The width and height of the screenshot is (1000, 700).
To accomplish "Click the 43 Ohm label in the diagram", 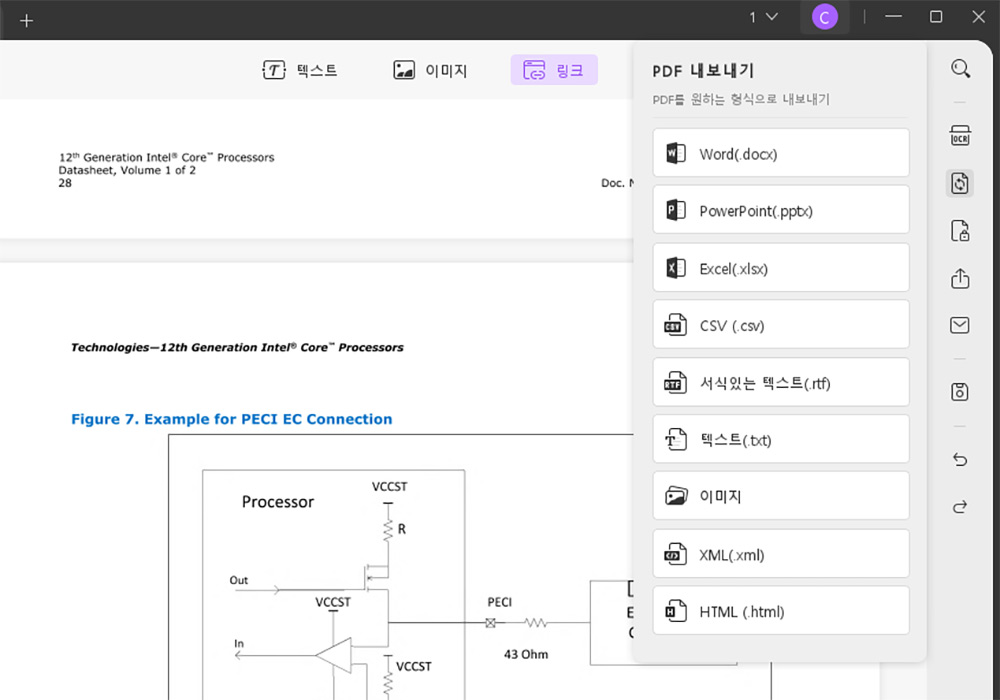I will pyautogui.click(x=526, y=654).
